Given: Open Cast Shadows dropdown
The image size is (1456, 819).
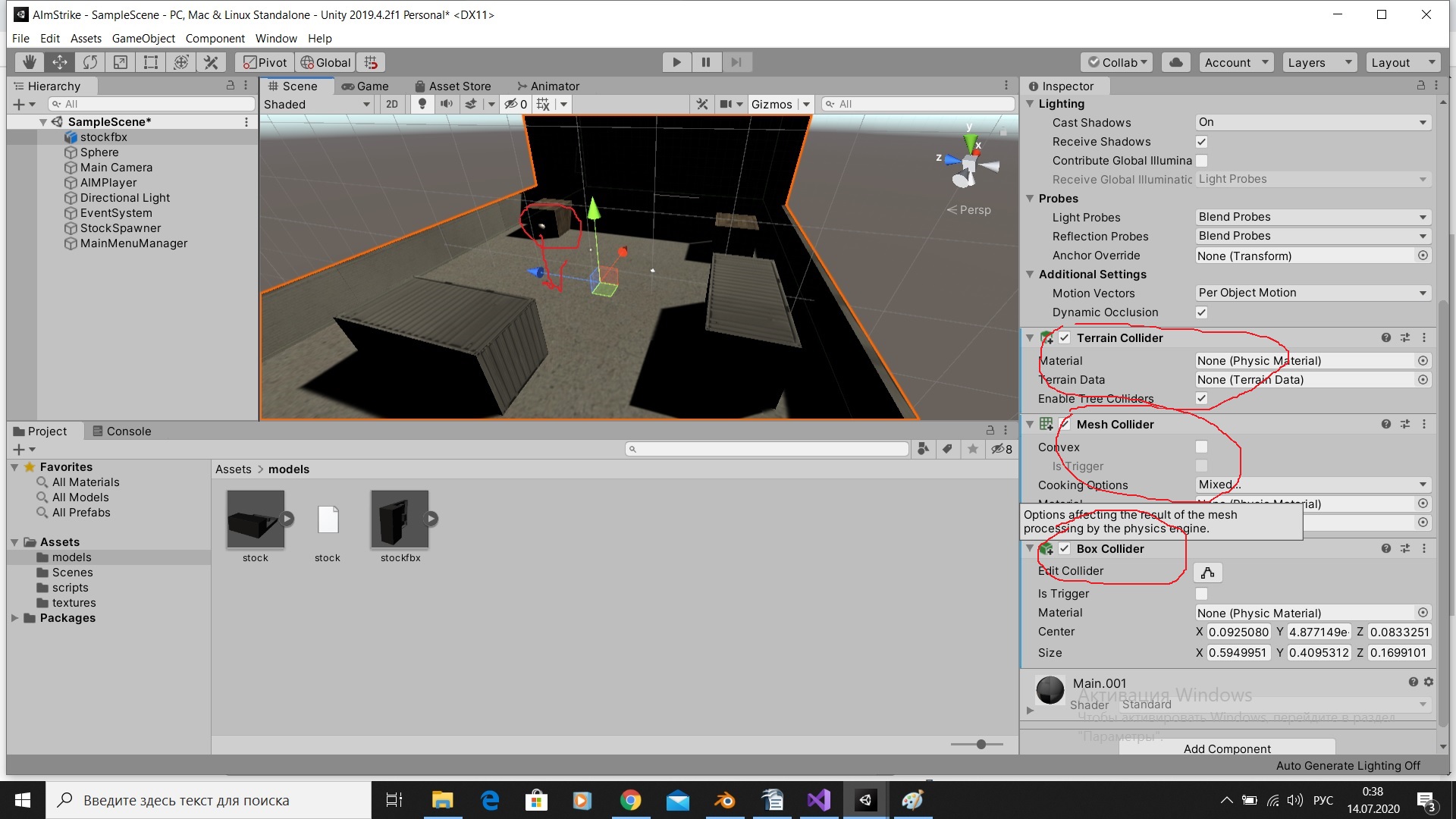Looking at the screenshot, I should tap(1313, 122).
